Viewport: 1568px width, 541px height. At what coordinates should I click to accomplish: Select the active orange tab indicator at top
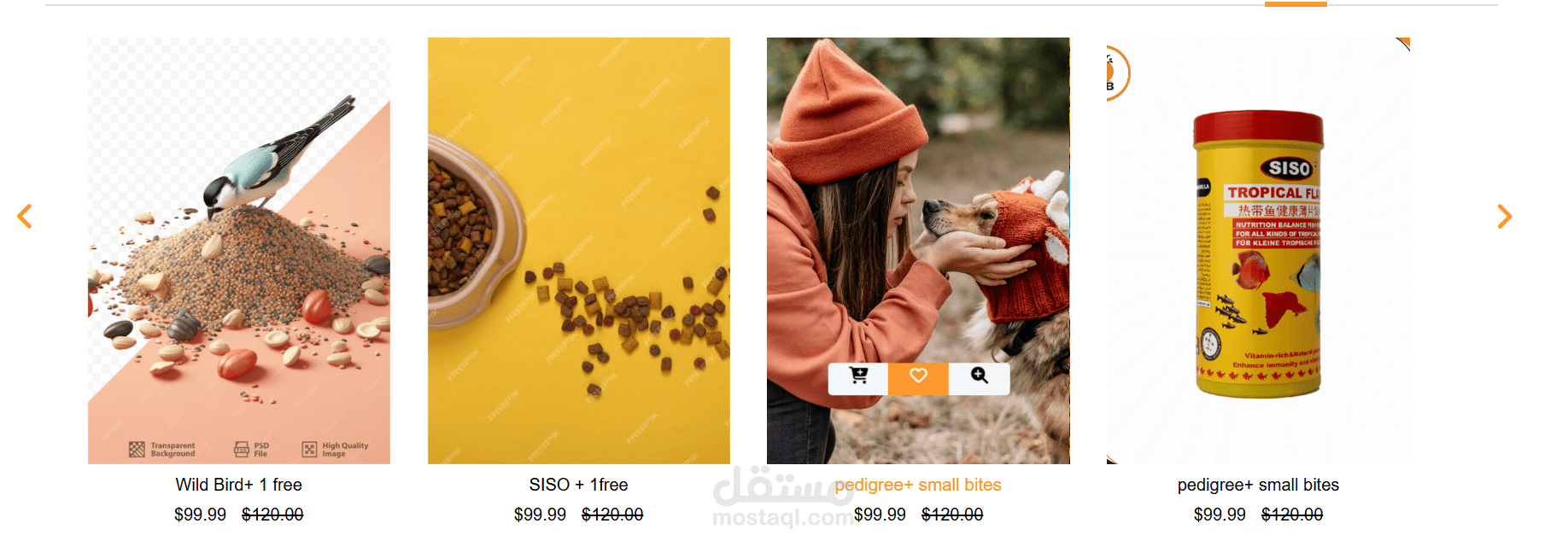click(x=1296, y=4)
